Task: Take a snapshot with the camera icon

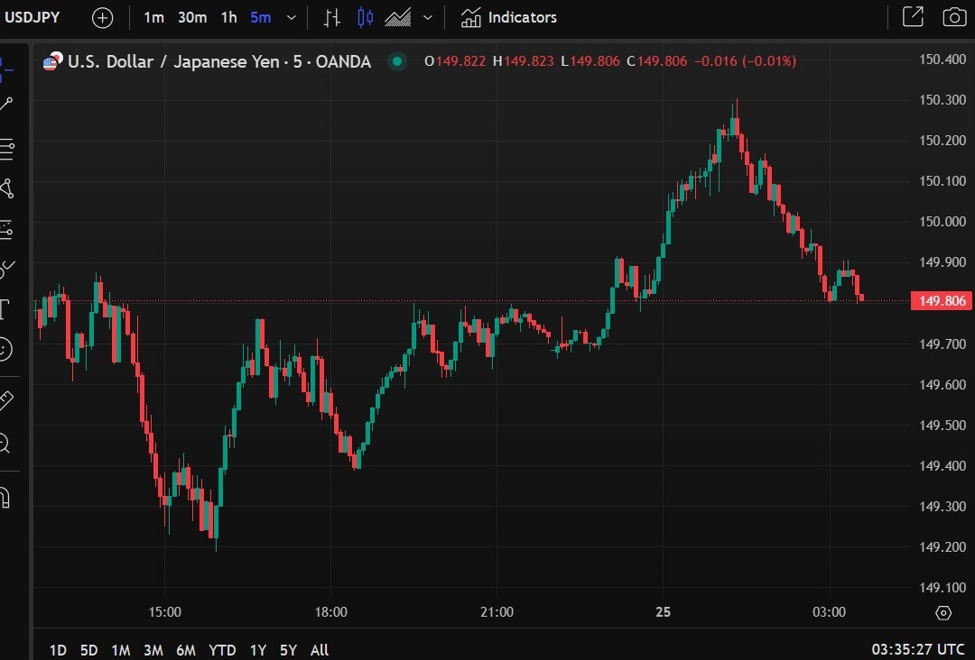Action: 954,17
